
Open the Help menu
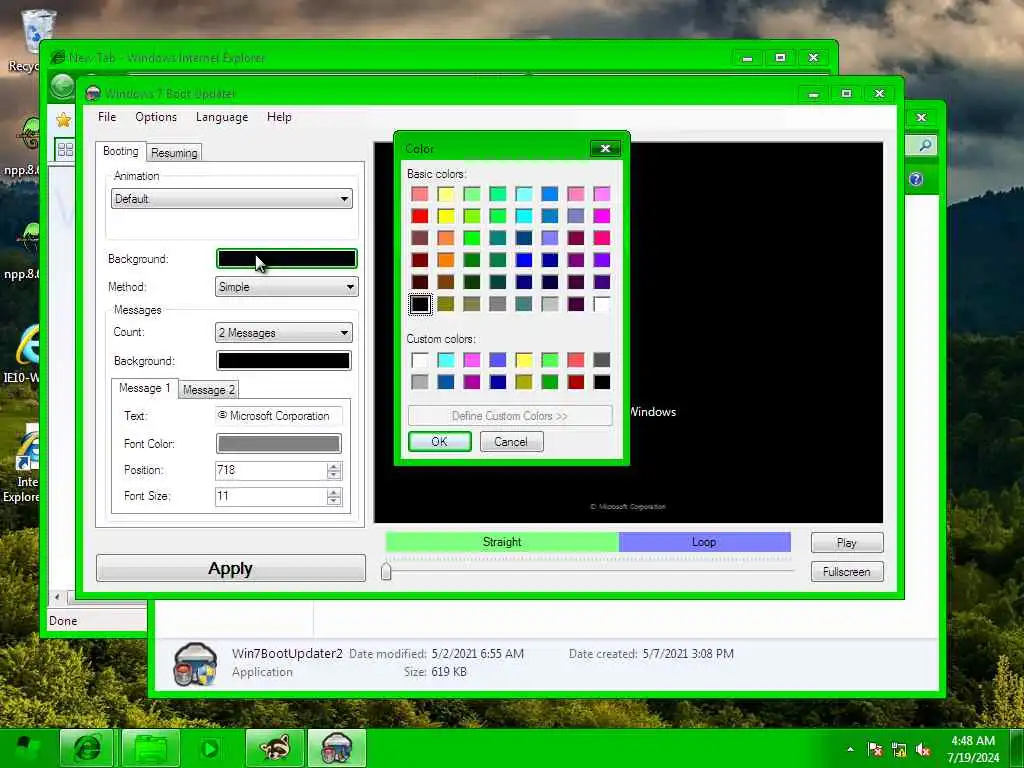[x=279, y=117]
